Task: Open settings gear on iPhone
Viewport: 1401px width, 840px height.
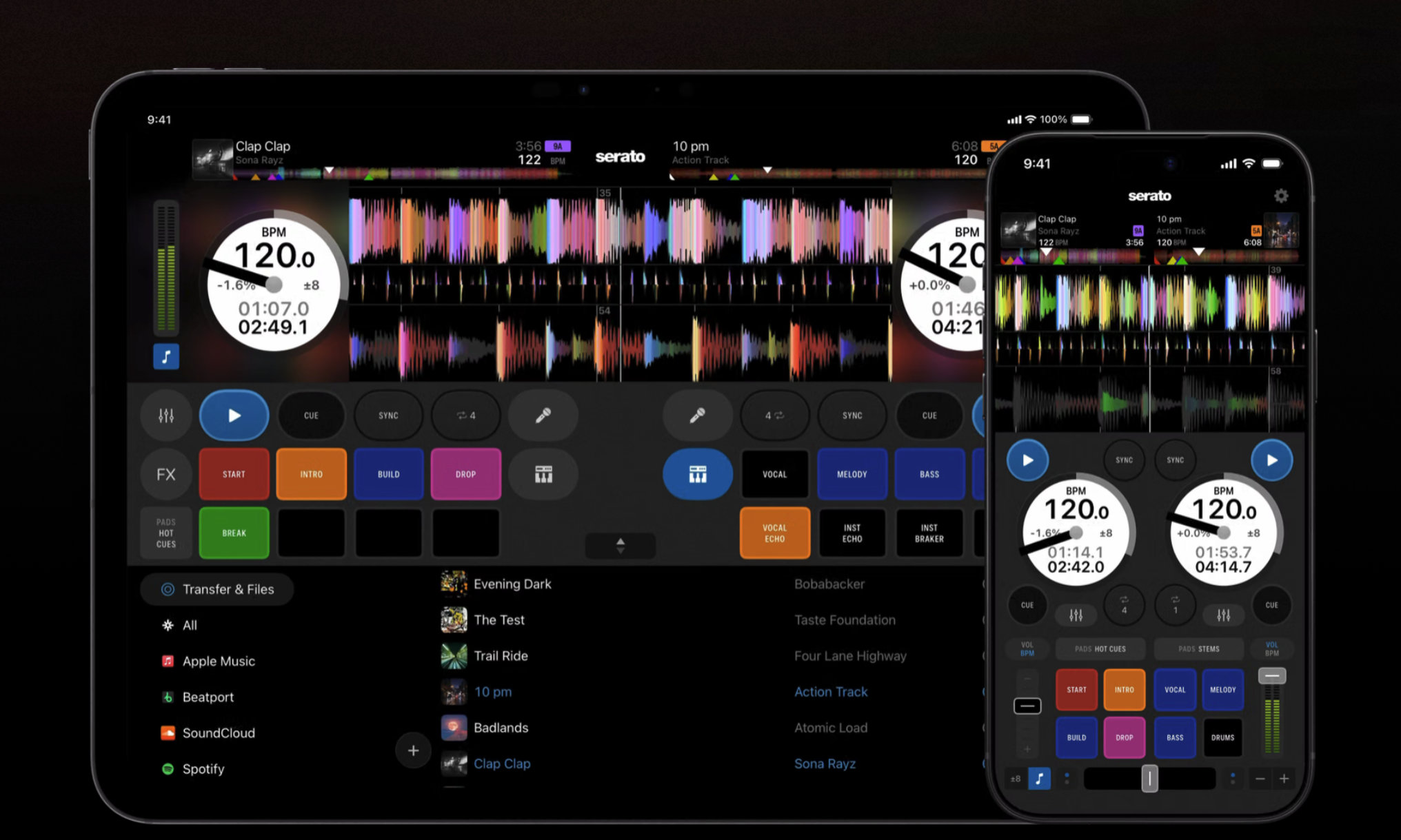Action: point(1281,196)
